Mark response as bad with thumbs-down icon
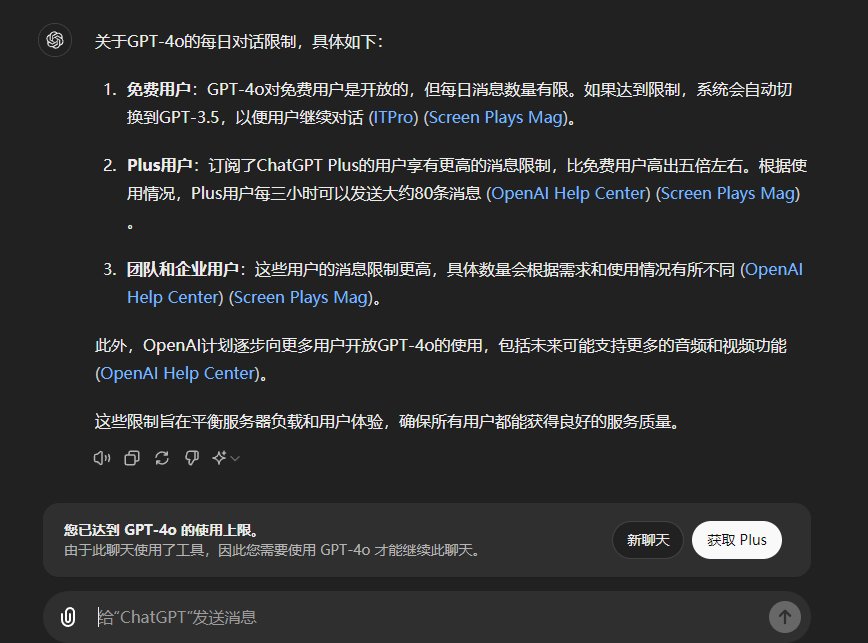This screenshot has height=643, width=868. (192, 458)
